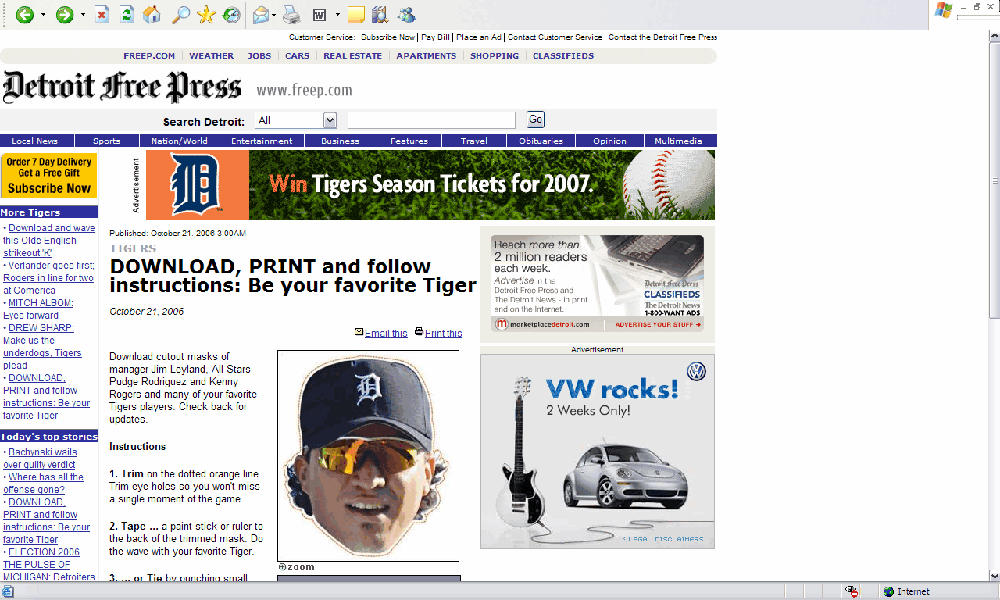Screen dimensions: 1000x600
Task: Click the Internet security zone indicator
Action: pos(906,592)
